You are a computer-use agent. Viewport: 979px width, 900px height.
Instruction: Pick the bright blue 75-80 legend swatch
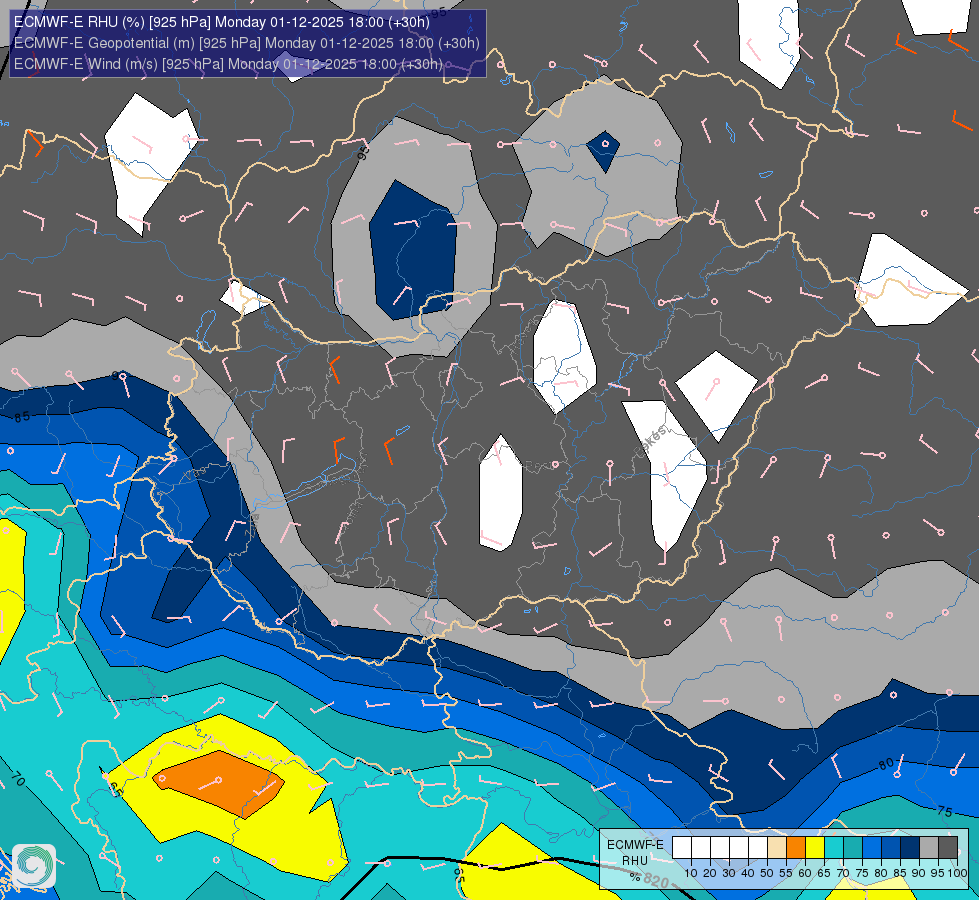point(872,847)
